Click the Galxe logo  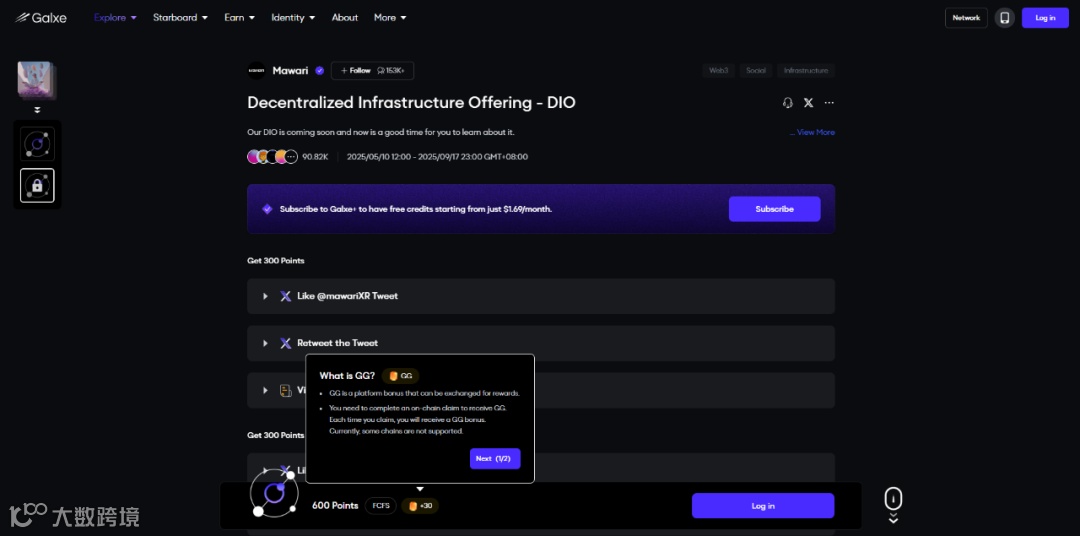(x=41, y=18)
